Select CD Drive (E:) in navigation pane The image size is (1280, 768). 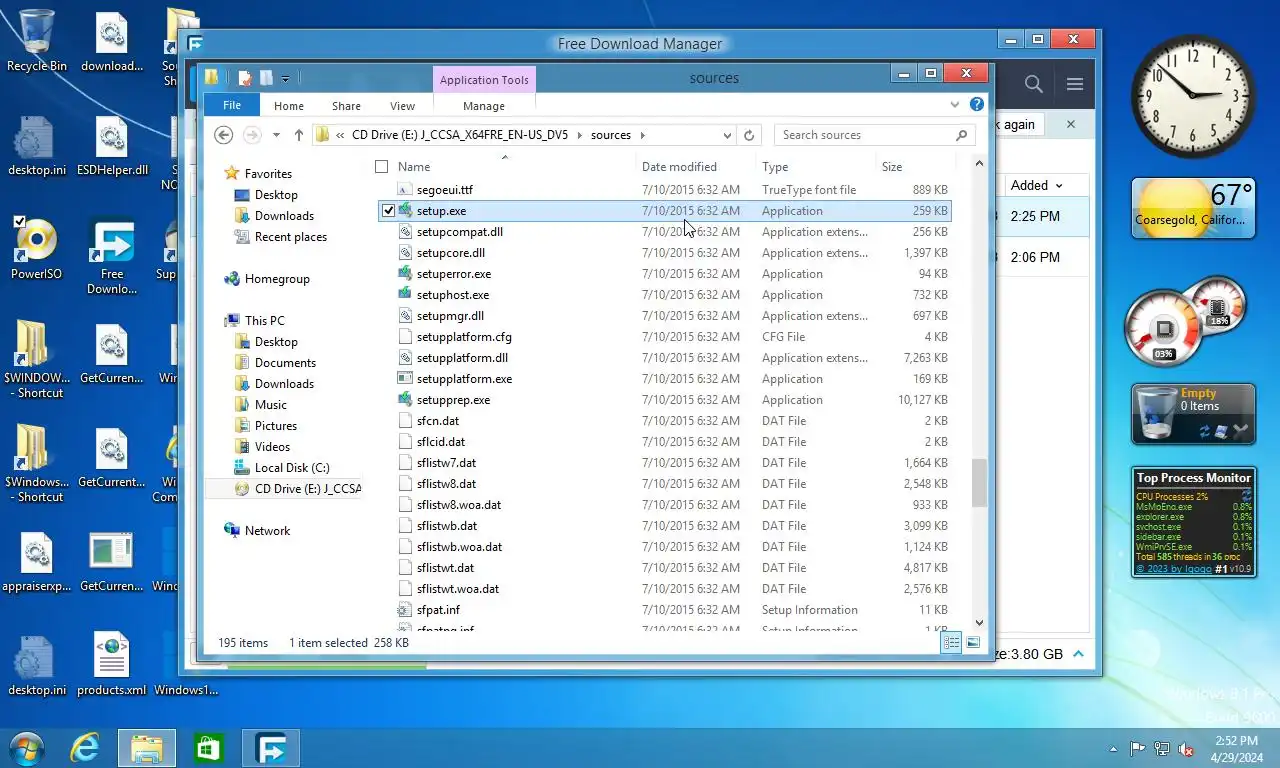click(x=297, y=489)
